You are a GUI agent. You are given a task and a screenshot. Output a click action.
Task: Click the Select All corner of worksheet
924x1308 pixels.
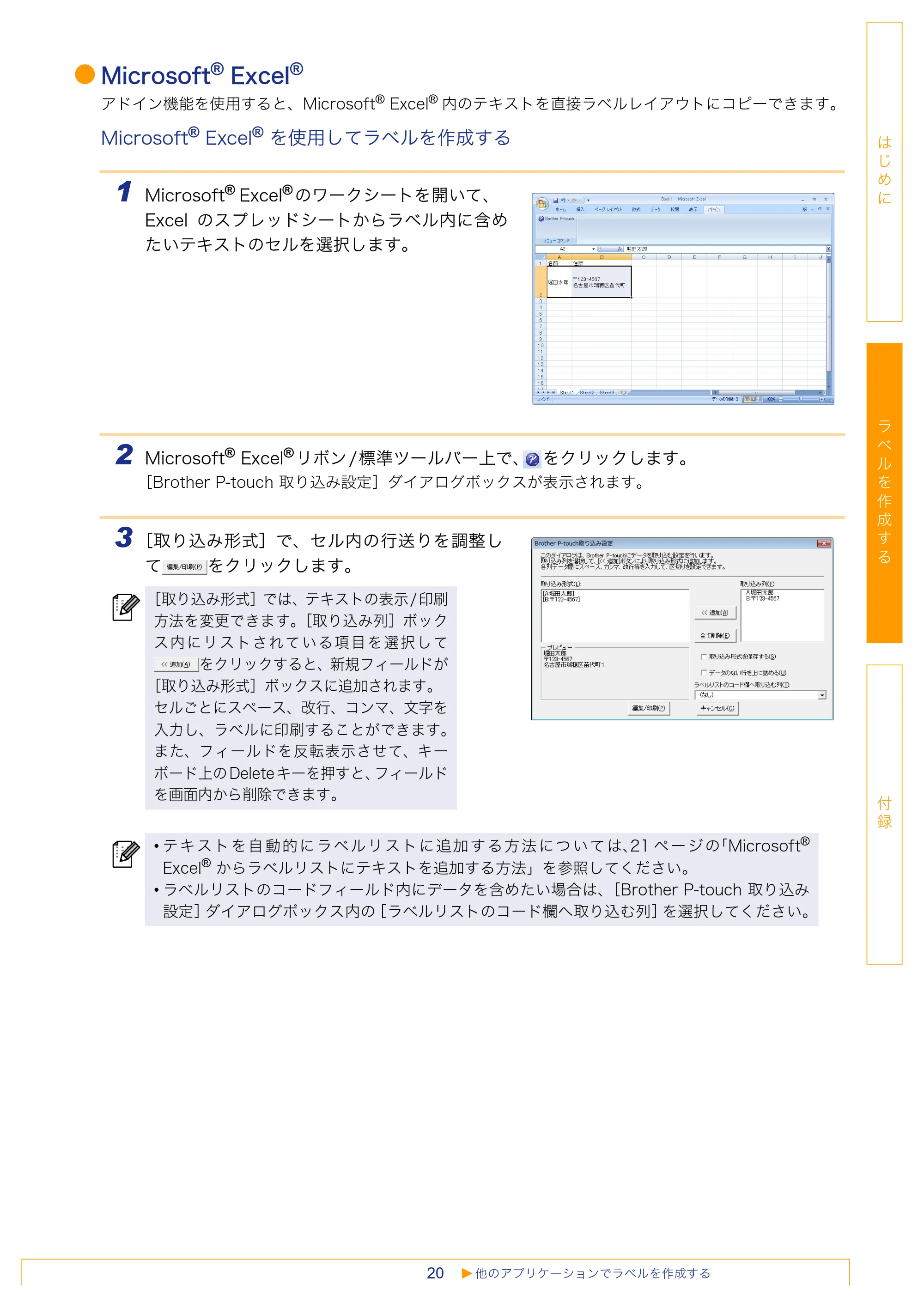point(541,257)
